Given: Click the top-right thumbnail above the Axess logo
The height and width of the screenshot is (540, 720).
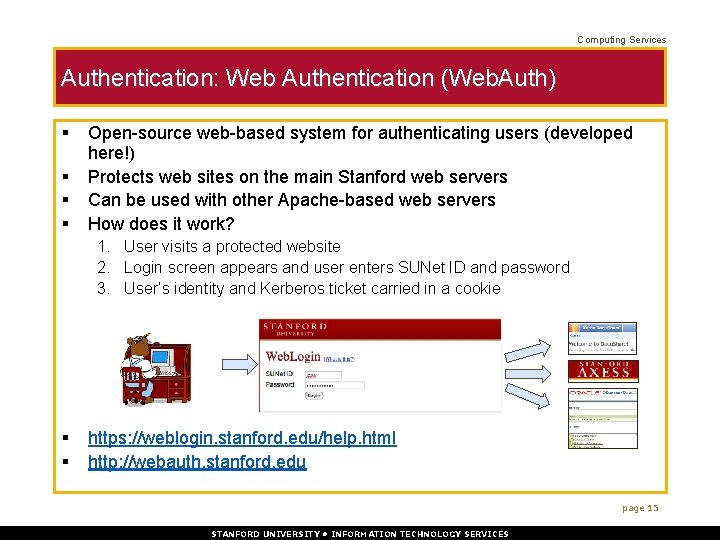Looking at the screenshot, I should [602, 338].
